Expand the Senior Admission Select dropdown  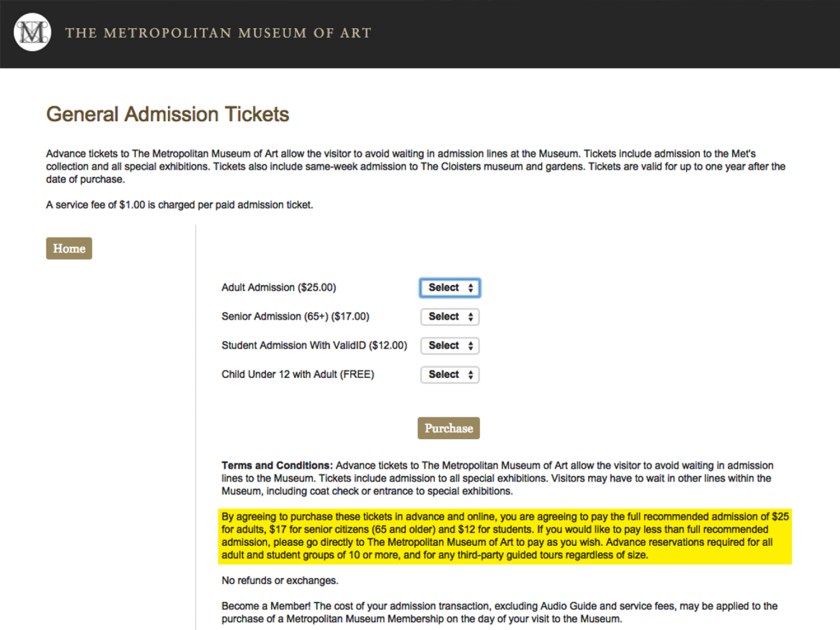[x=449, y=317]
